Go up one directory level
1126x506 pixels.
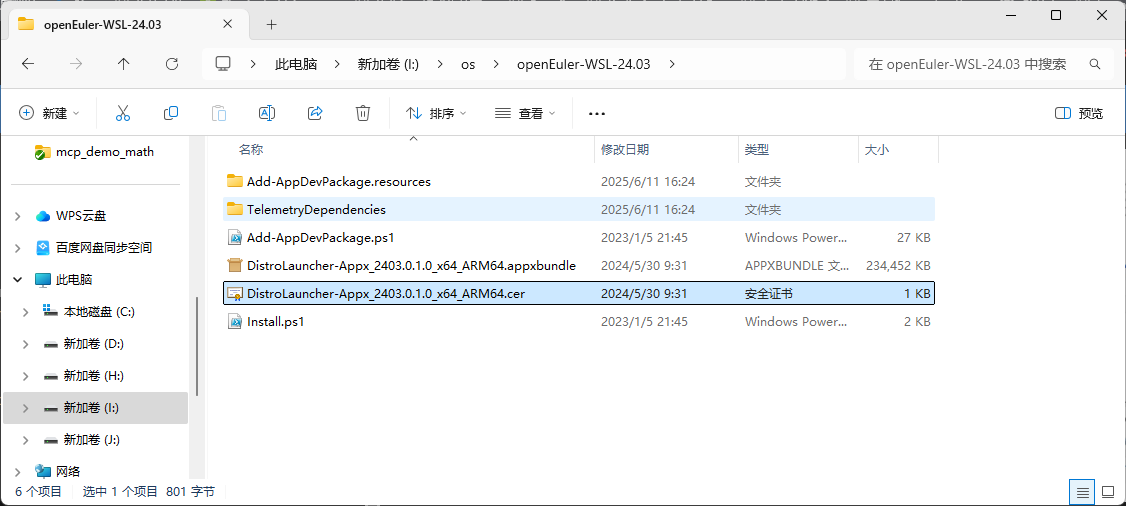[123, 64]
